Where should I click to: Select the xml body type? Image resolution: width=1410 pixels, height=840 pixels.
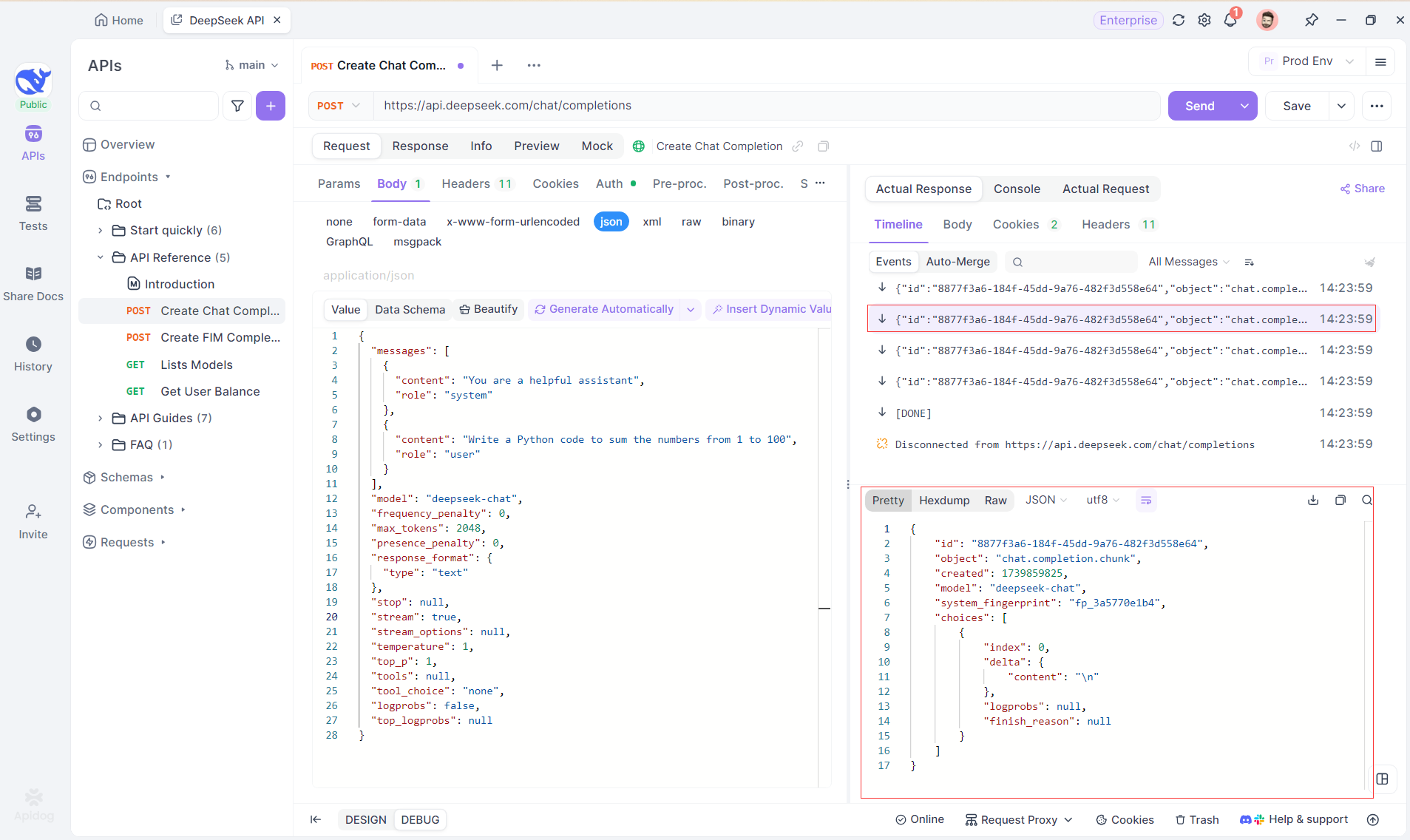[652, 222]
